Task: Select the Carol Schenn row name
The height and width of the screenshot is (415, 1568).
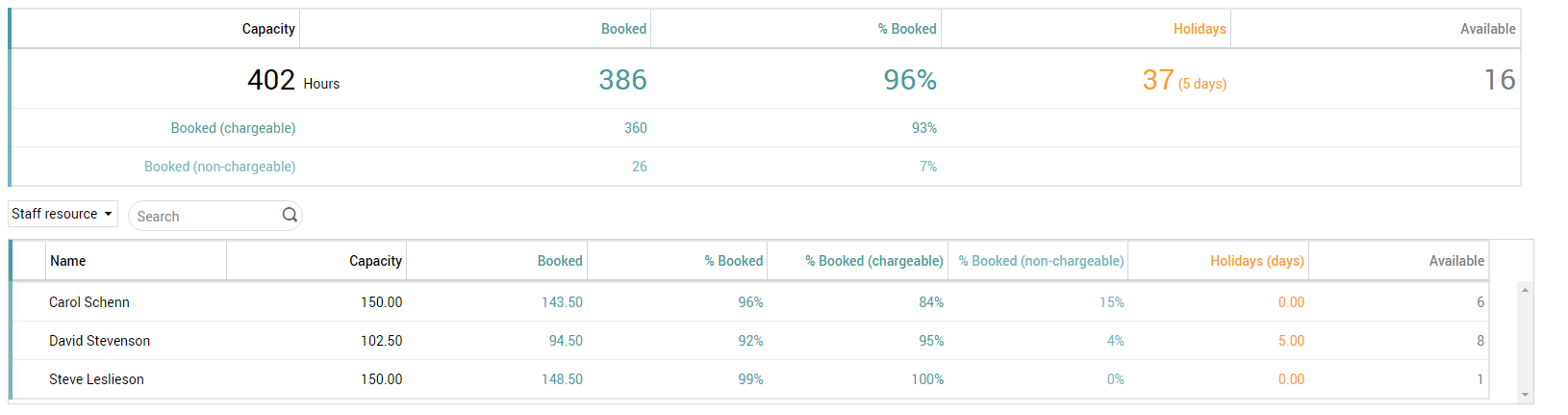Action: coord(89,302)
